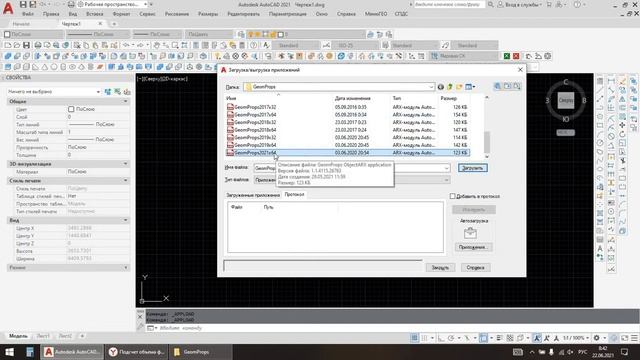Click the red X toolbar icon
This screenshot has width=640, height=360.
516,56
